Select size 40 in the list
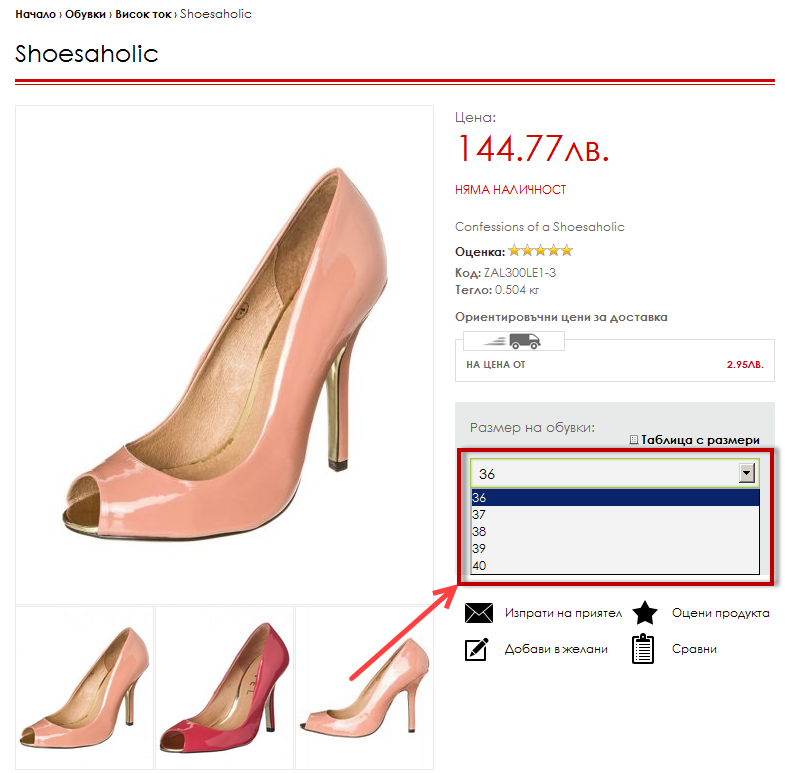This screenshot has height=773, width=785. (x=480, y=566)
